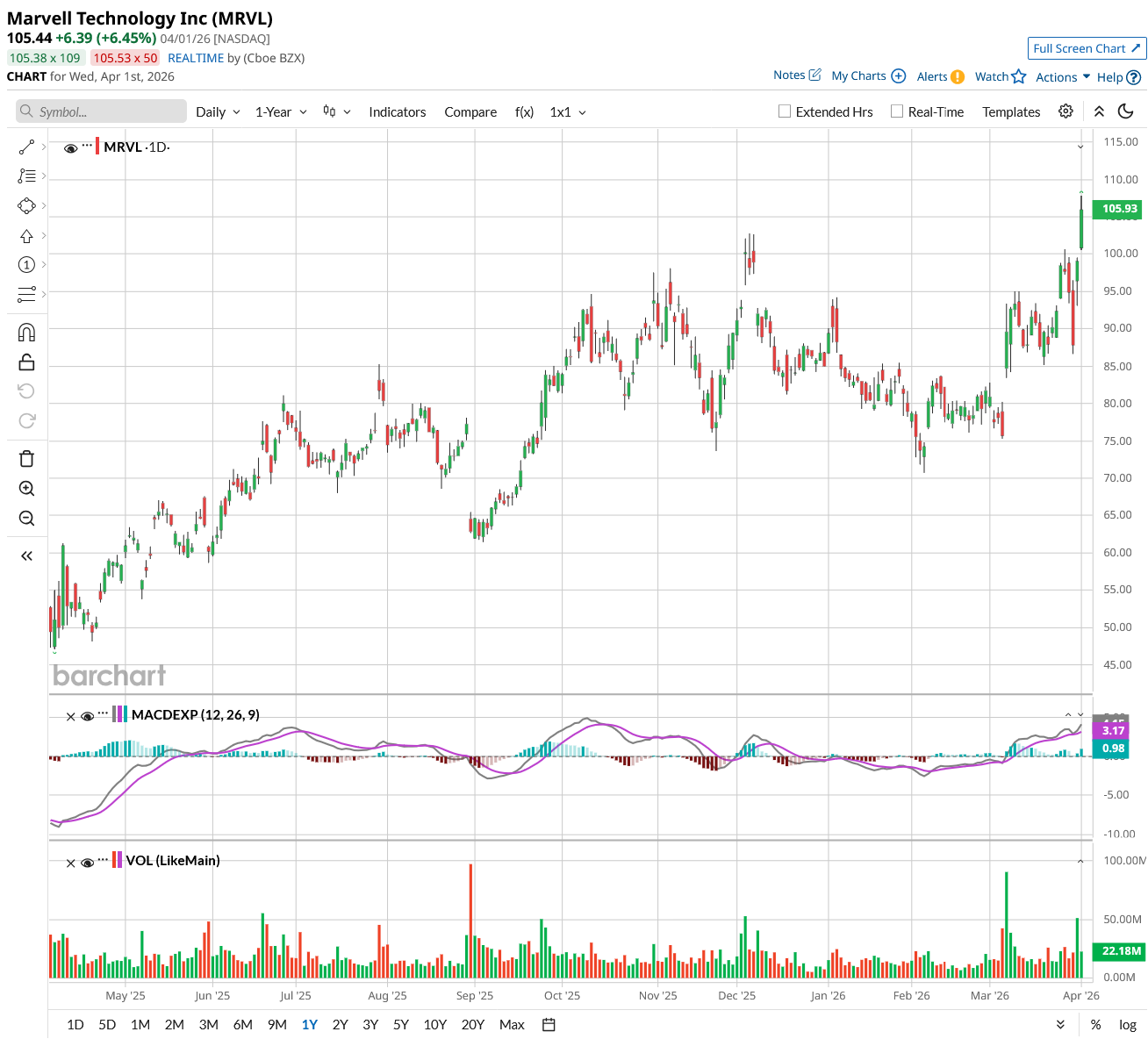This screenshot has height=1039, width=1148.
Task: Open the Compare menu
Action: tap(470, 111)
